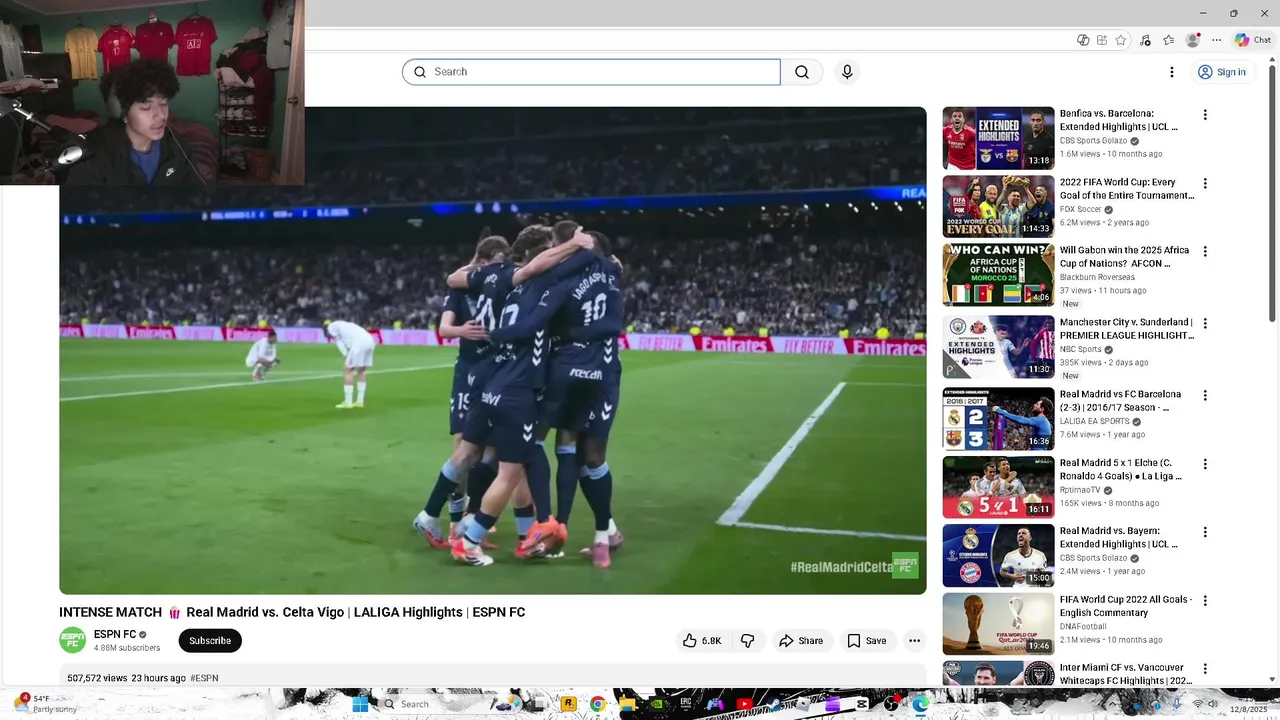Open volume control in the system tray
Viewport: 1280px width, 720px height.
point(1213,704)
